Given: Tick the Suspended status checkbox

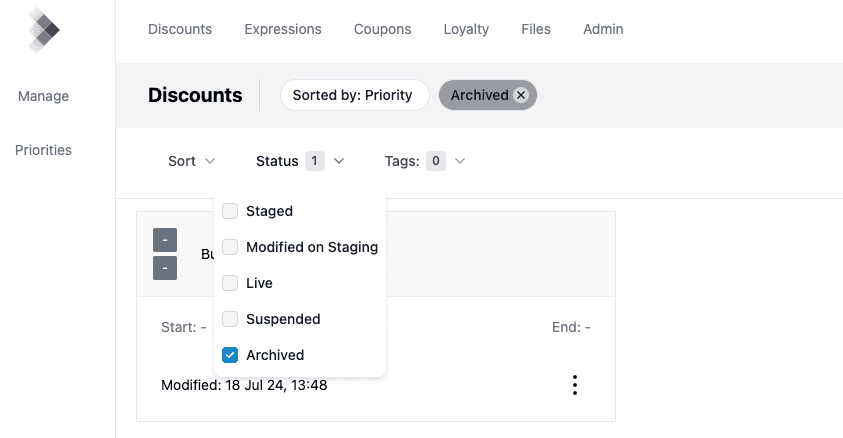Looking at the screenshot, I should [x=230, y=319].
